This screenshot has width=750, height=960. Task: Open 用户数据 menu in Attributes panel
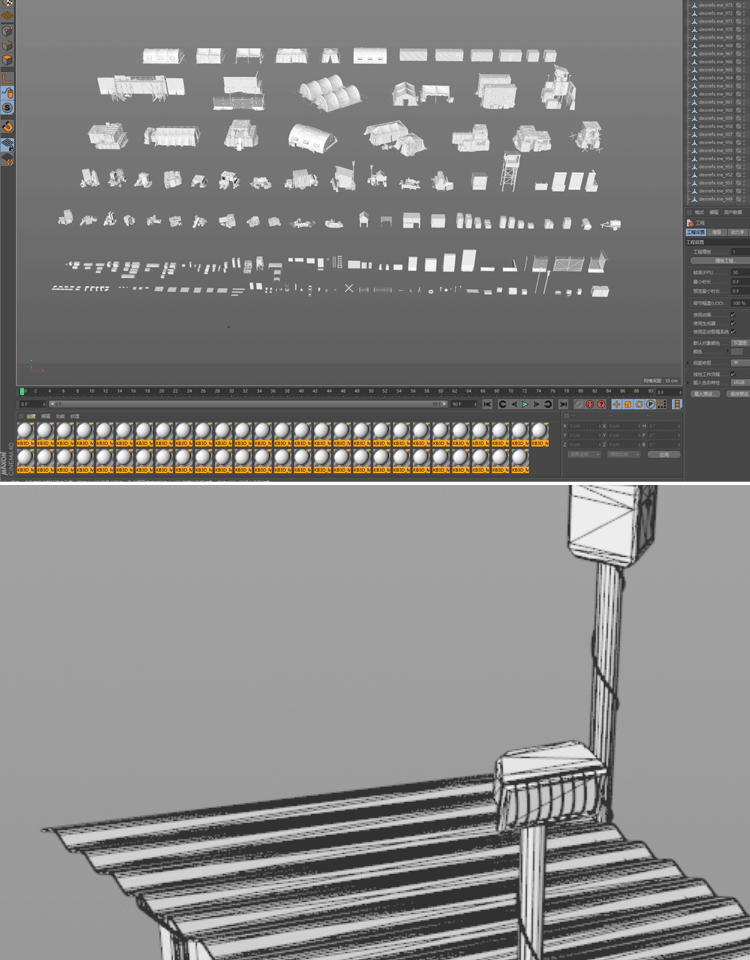click(732, 212)
